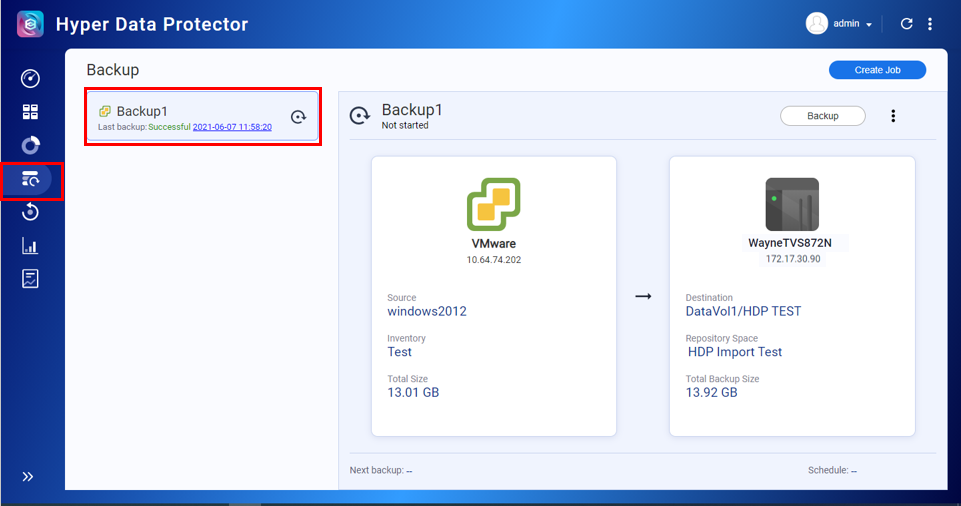The image size is (961, 506).
Task: Open the Repository donut icon in sidebar
Action: (x=30, y=145)
